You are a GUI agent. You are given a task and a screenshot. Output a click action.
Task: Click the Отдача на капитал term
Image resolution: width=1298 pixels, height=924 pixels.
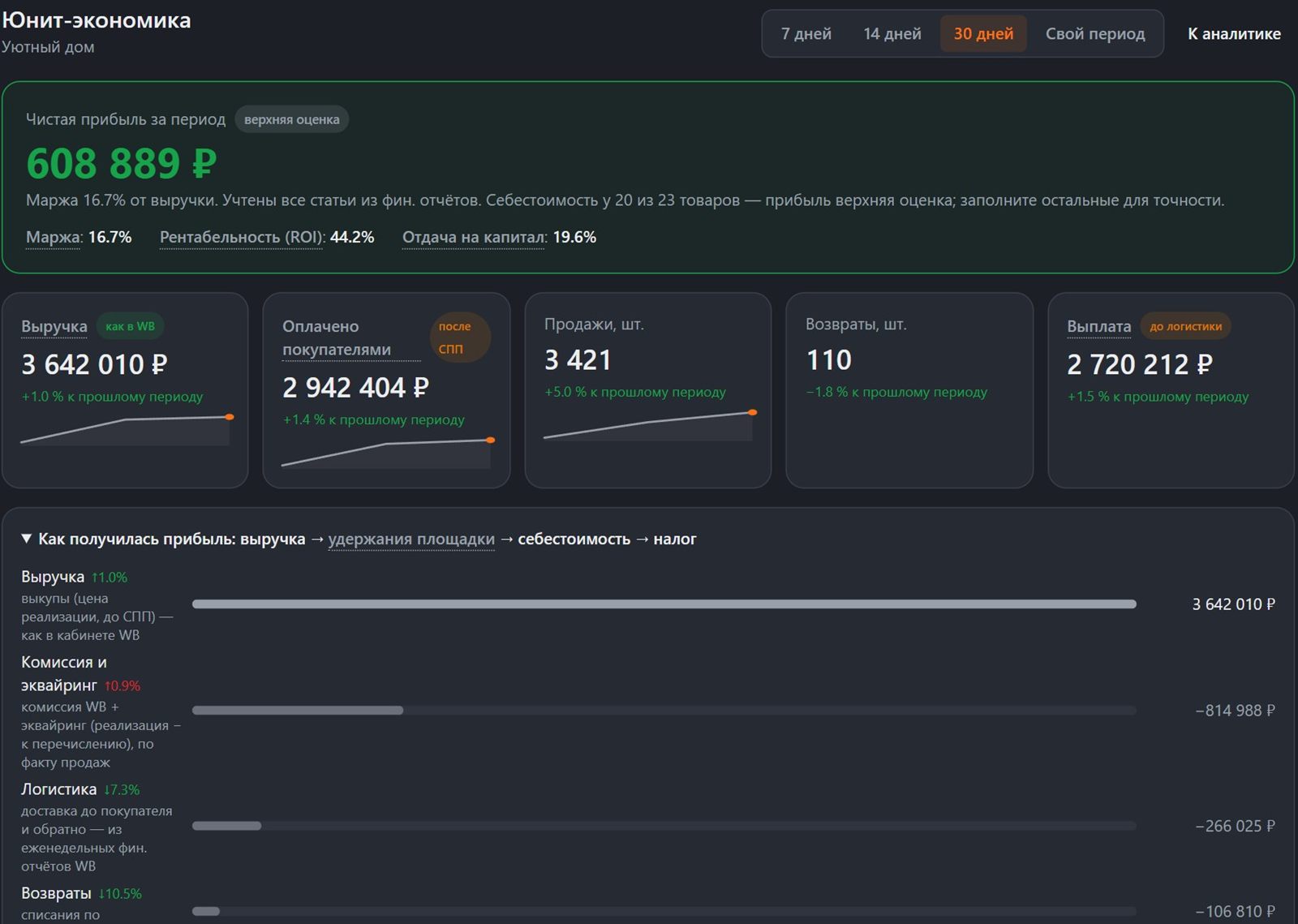pyautogui.click(x=474, y=237)
